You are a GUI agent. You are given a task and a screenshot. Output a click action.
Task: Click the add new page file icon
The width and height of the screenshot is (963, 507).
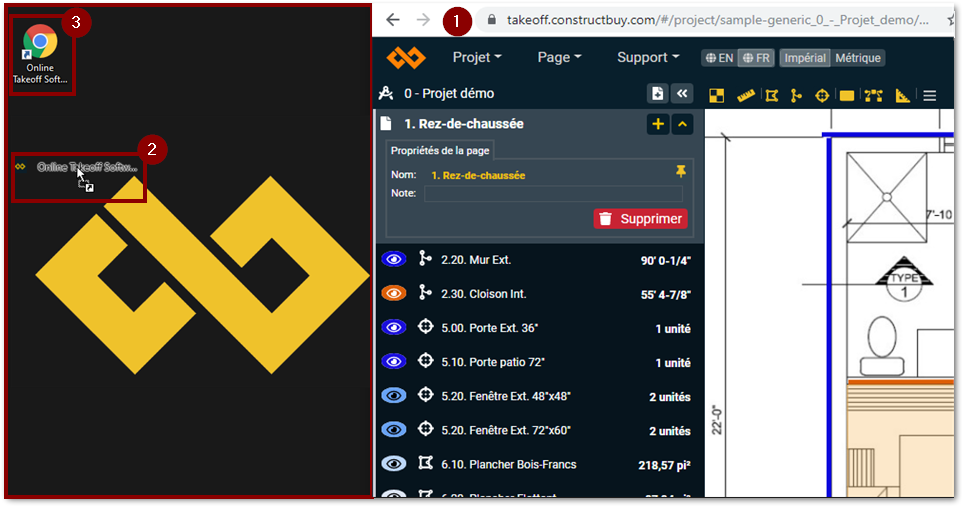pyautogui.click(x=658, y=94)
